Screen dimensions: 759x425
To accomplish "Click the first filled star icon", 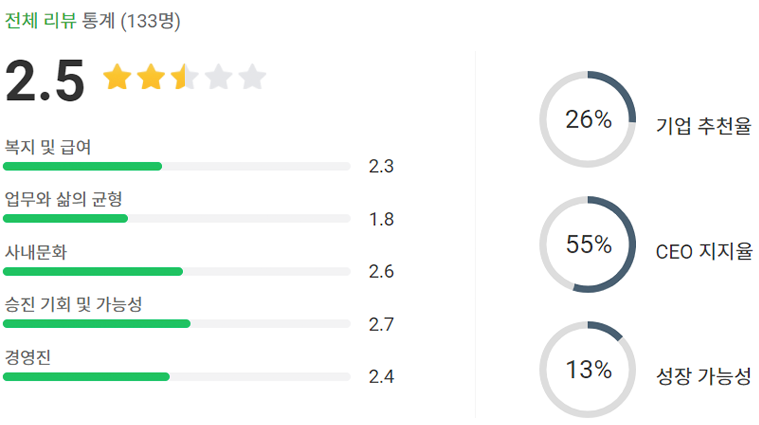I will click(x=118, y=77).
